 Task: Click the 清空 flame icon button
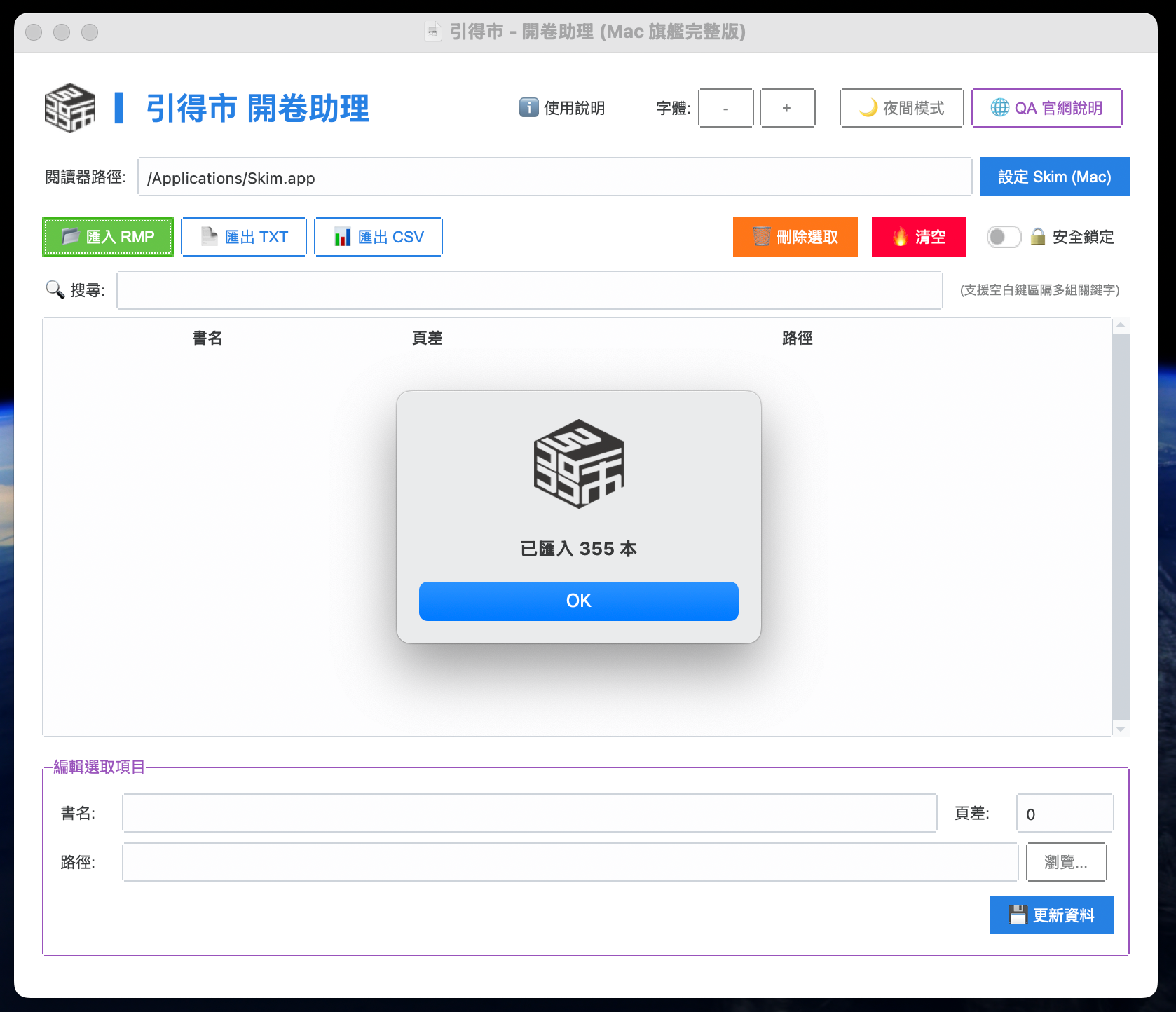(918, 237)
